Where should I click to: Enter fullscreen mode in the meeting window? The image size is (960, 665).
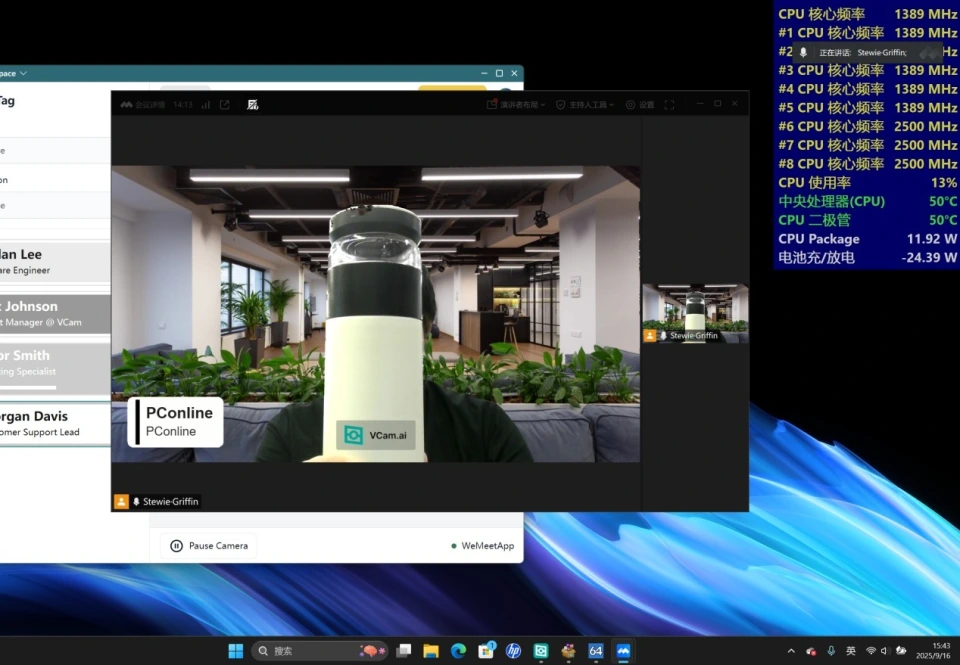pos(669,104)
